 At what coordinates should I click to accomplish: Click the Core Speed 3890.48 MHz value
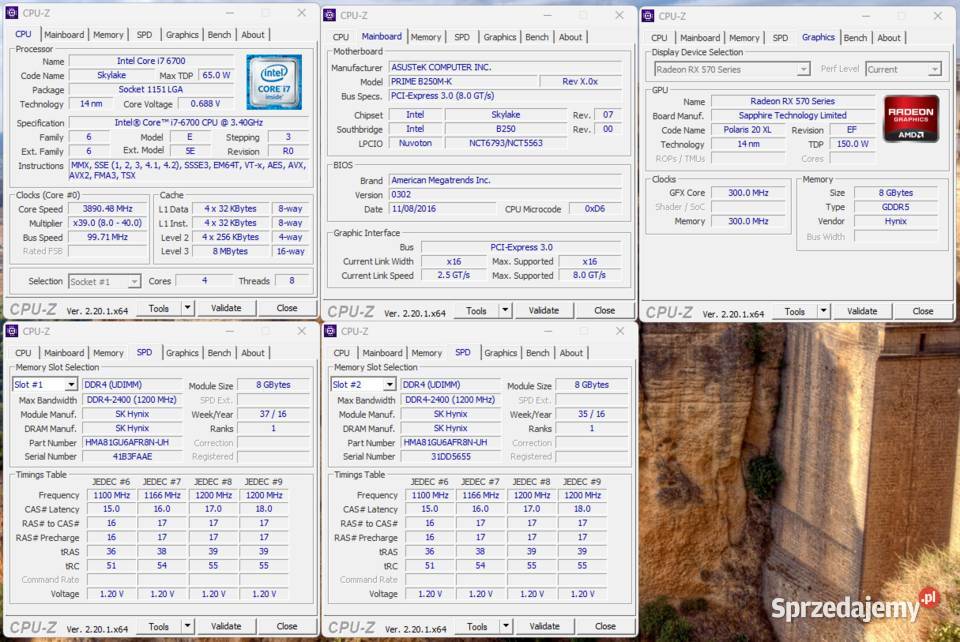pos(108,209)
